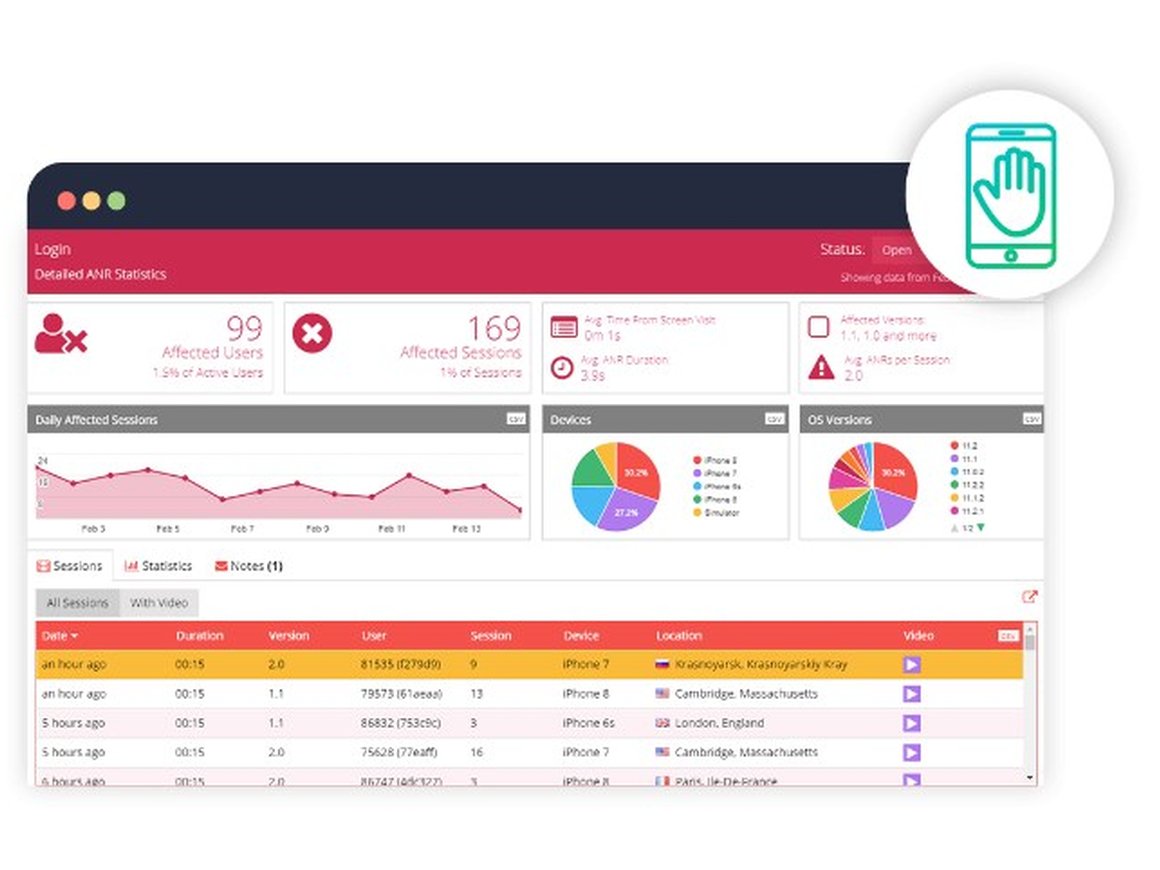Open the Notes (1) tab
This screenshot has width=1160, height=870.
click(x=249, y=566)
